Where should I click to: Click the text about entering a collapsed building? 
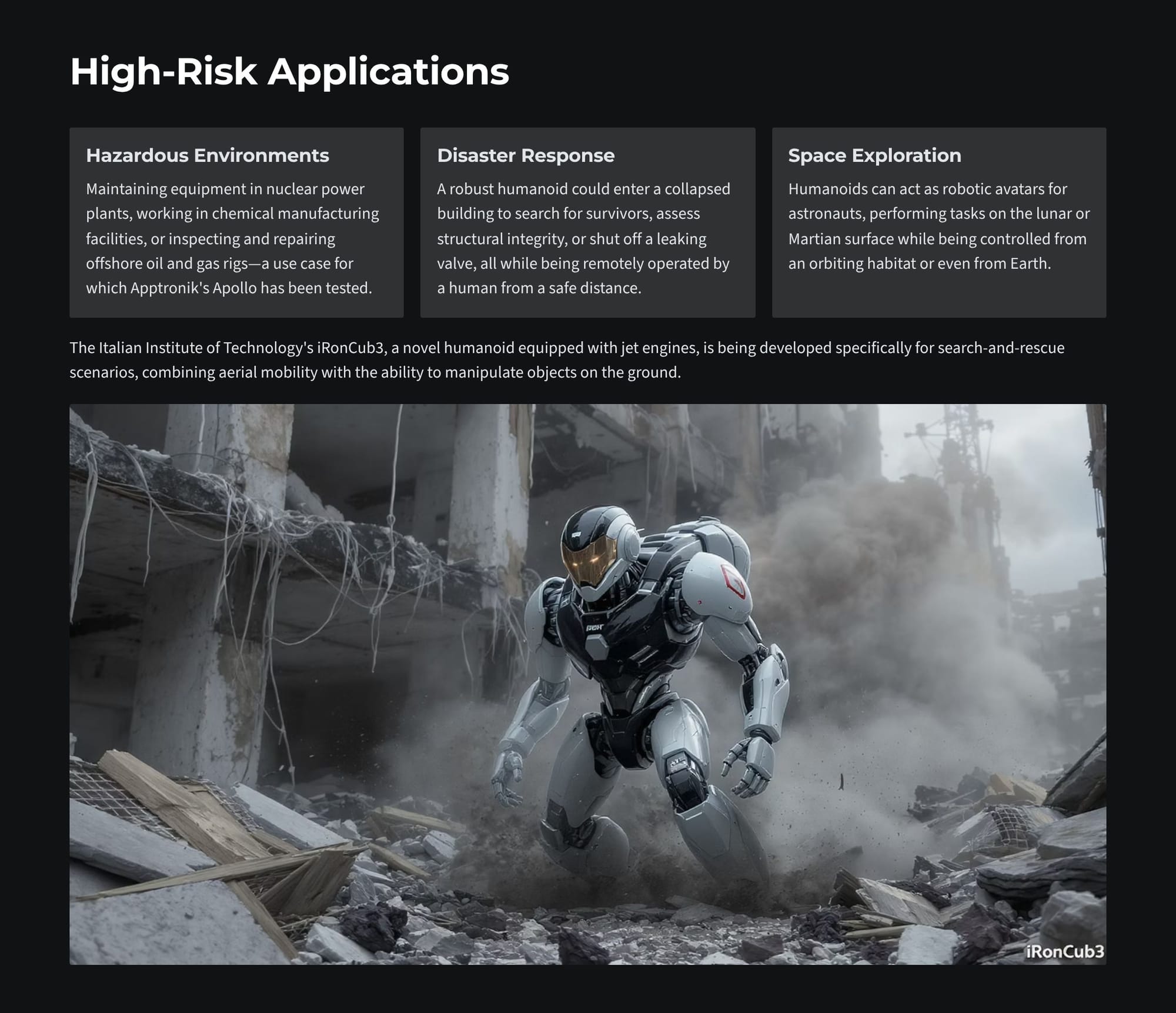coord(584,238)
